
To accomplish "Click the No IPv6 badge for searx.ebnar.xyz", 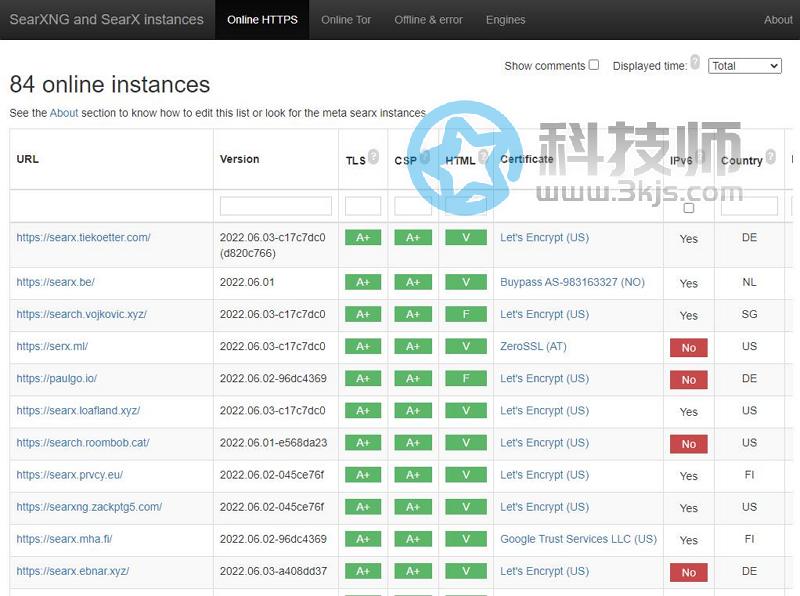I will point(689,573).
